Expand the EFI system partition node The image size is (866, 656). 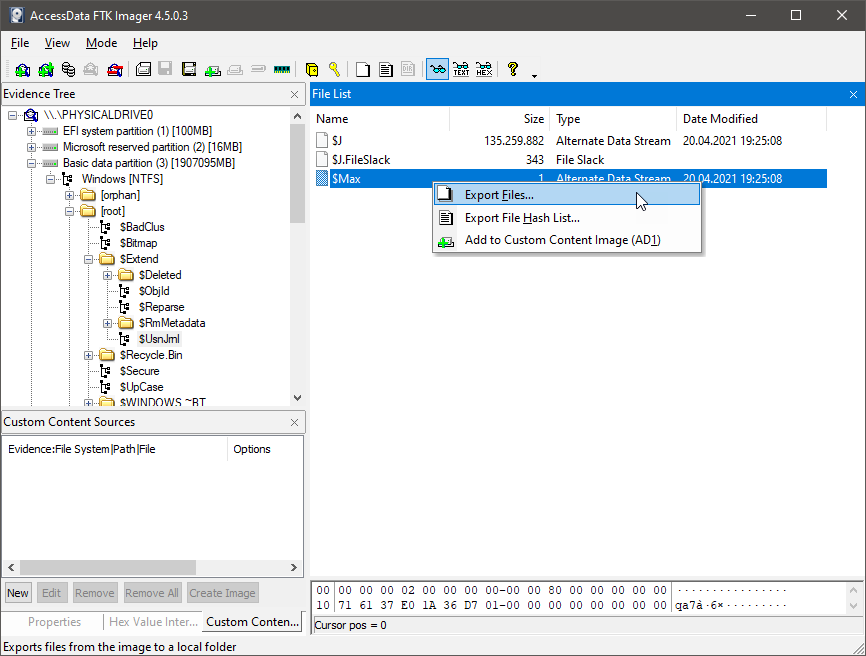(x=31, y=131)
